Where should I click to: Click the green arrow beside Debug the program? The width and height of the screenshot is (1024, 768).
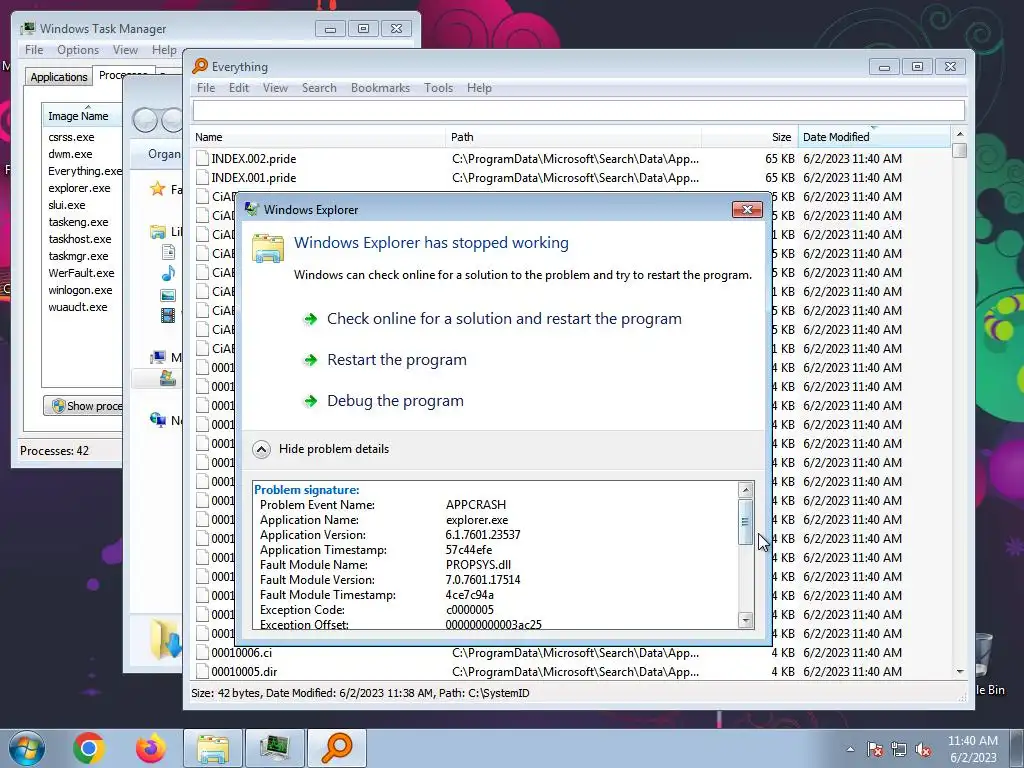pyautogui.click(x=310, y=401)
